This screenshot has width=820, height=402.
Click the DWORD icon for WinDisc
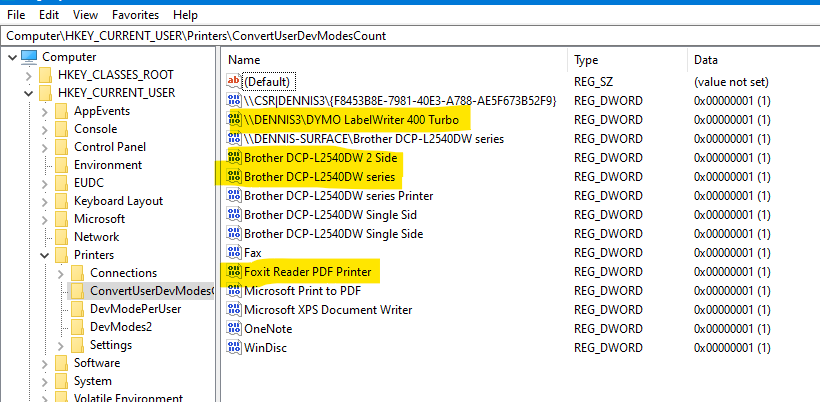(233, 348)
